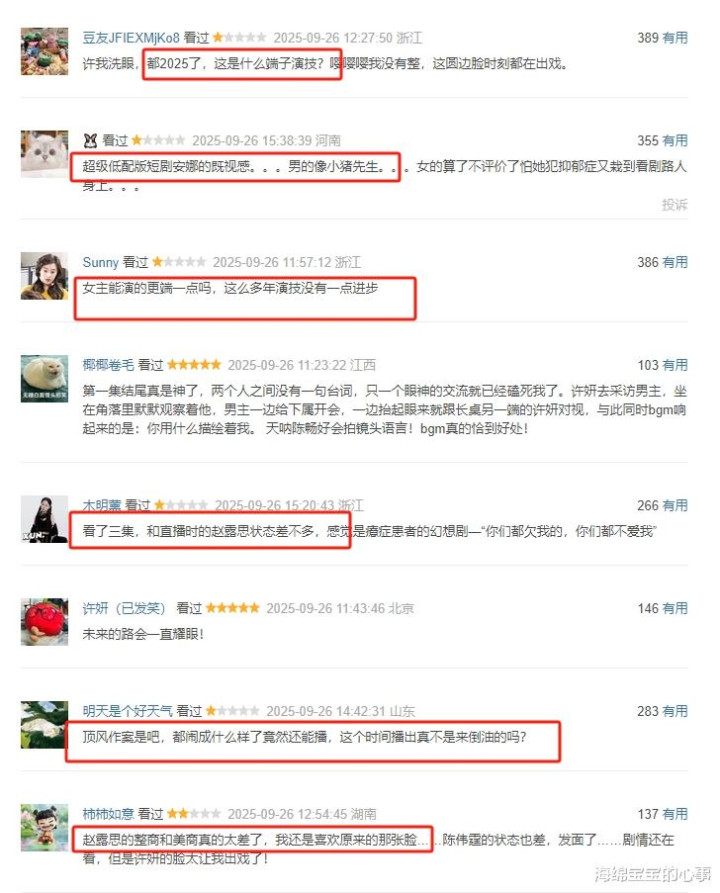Mark Sunny's review 386 有用
The height and width of the screenshot is (893, 720).
click(662, 263)
